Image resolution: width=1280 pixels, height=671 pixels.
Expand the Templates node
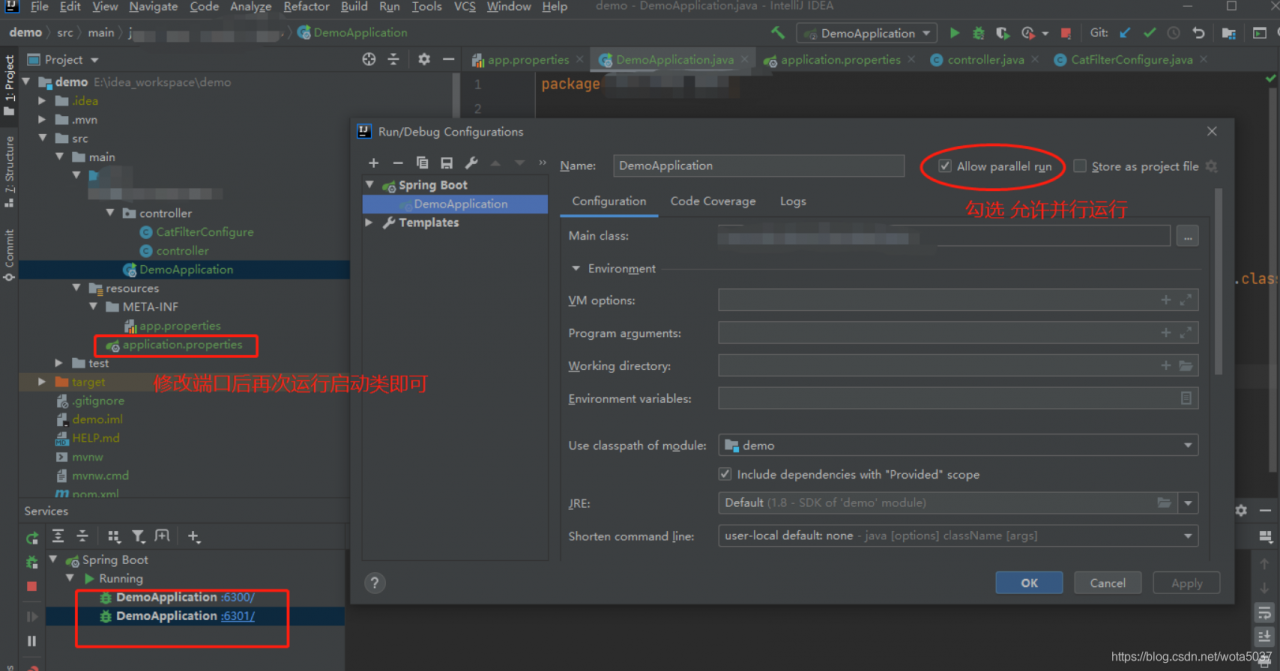[370, 223]
